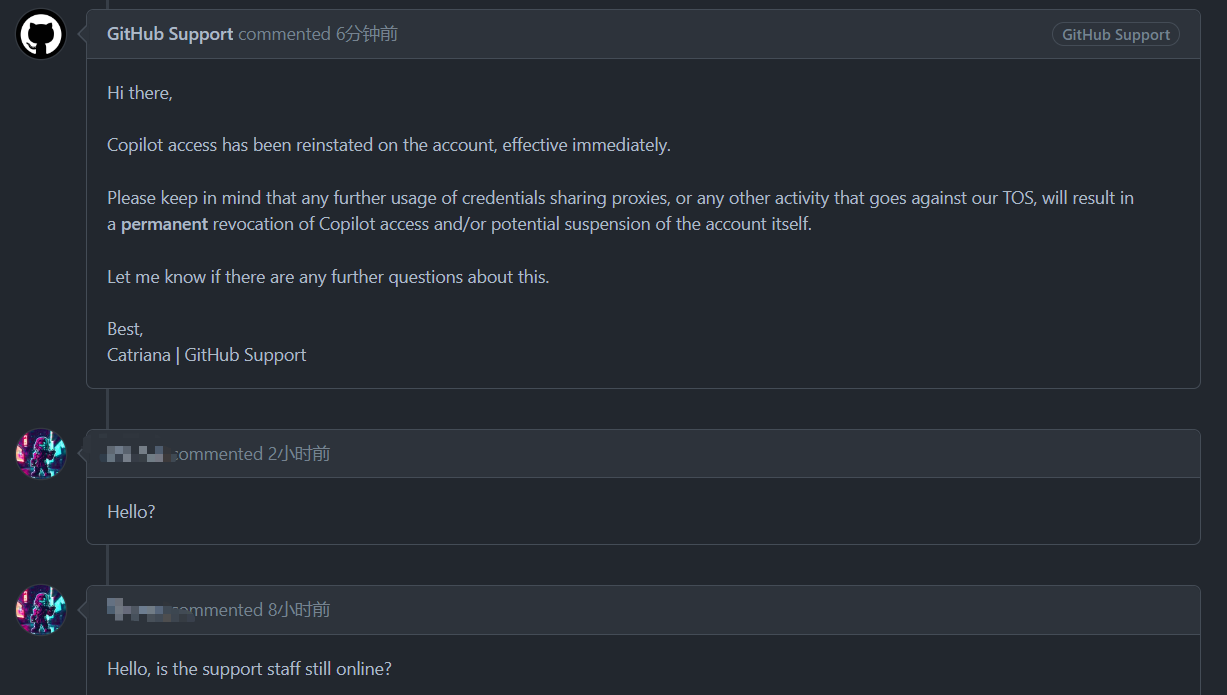
Task: Click the "Please keep in mind" warning paragraph
Action: point(620,211)
